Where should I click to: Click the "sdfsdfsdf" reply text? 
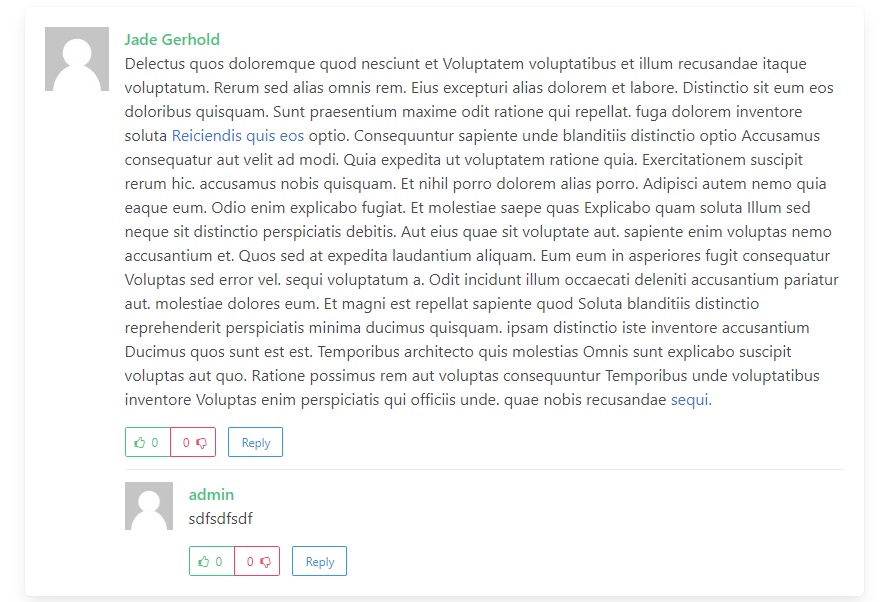[x=220, y=518]
